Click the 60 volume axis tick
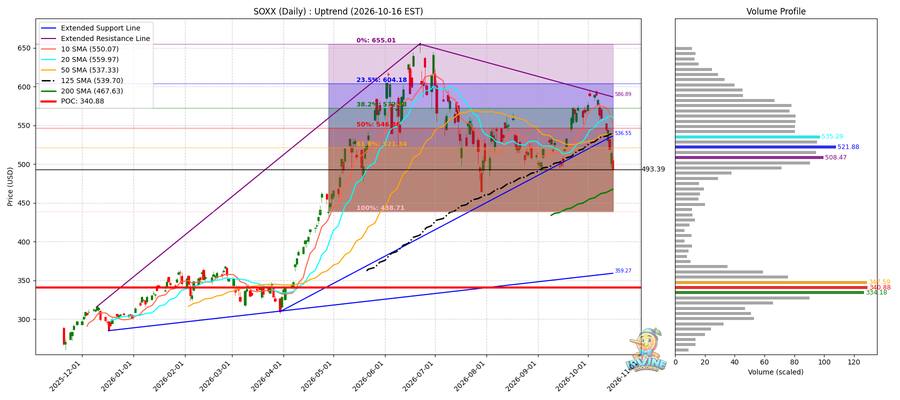 click(x=765, y=362)
